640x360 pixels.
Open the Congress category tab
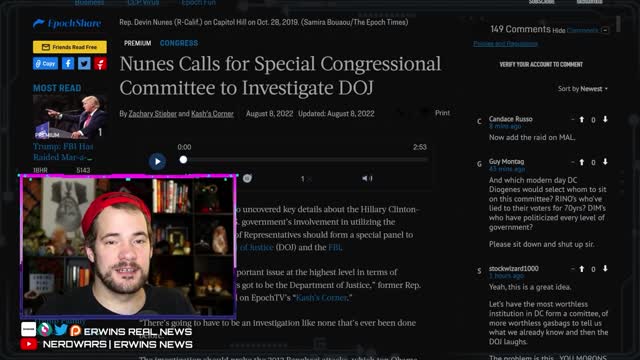[x=179, y=43]
